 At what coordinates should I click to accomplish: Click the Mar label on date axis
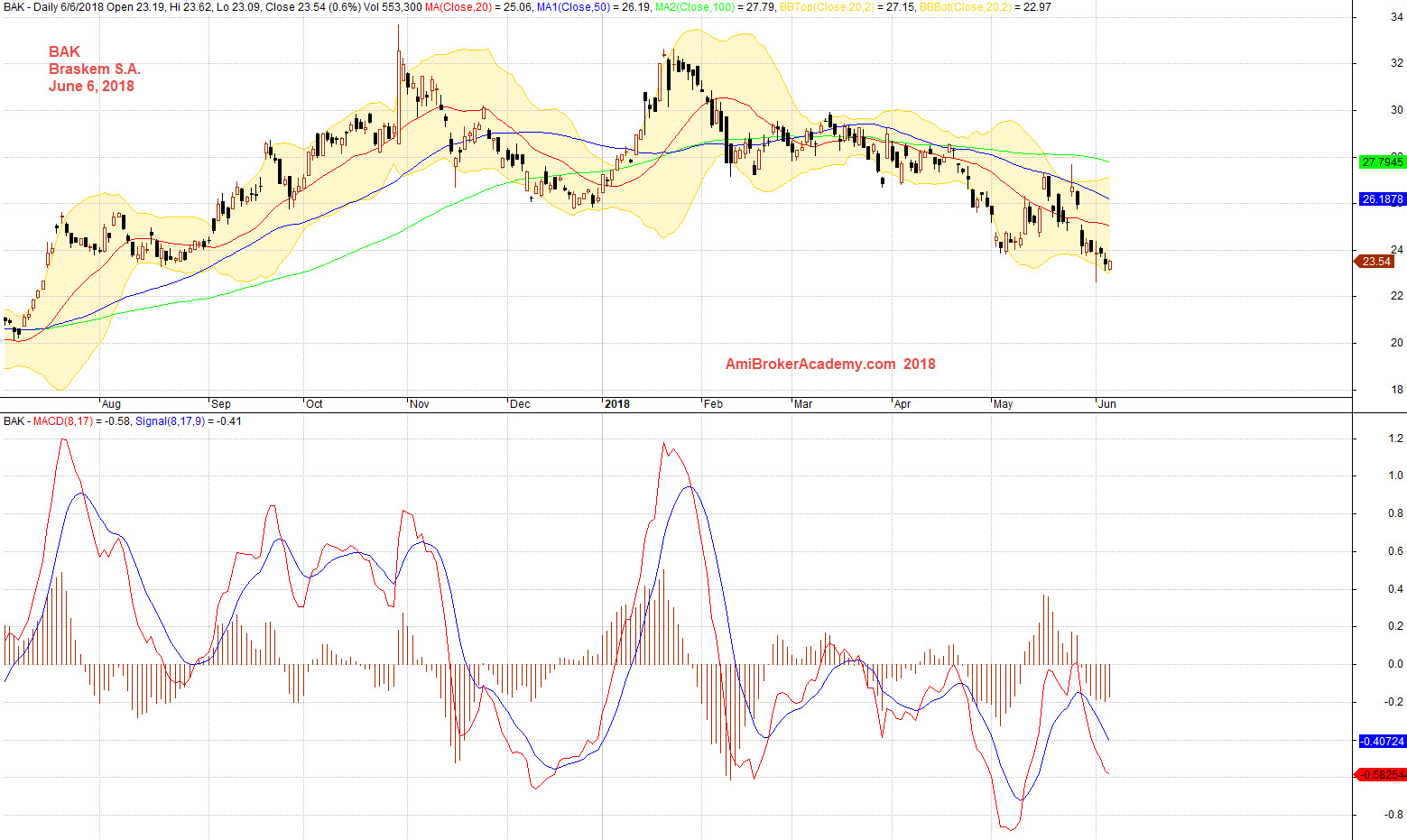point(803,404)
